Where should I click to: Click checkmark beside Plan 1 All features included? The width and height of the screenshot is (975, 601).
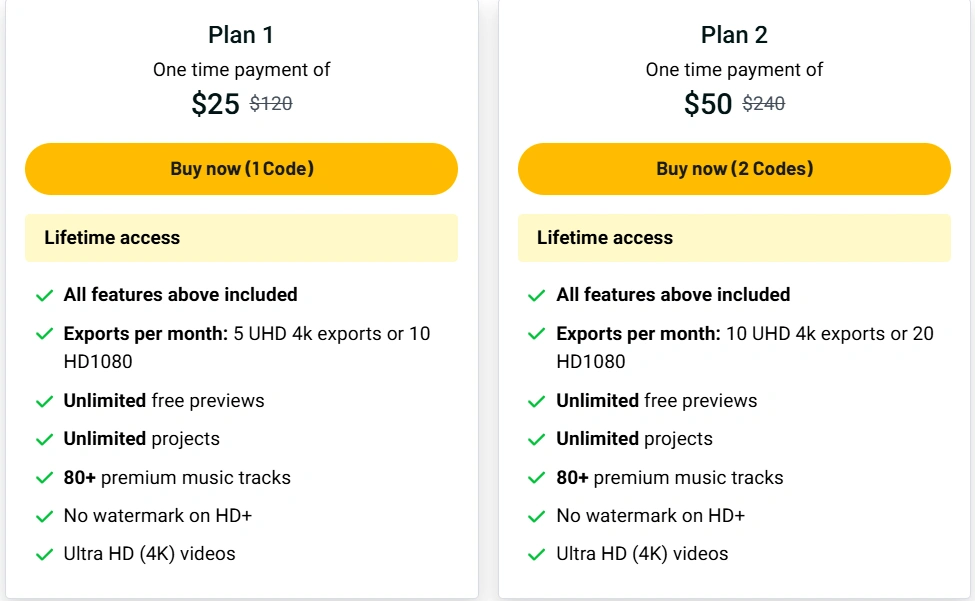44,295
